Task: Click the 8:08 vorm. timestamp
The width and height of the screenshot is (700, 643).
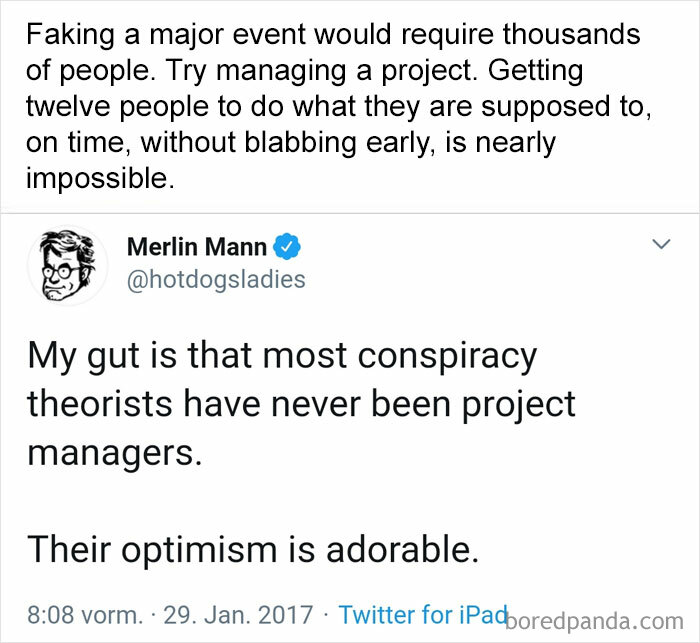Action: [85, 615]
